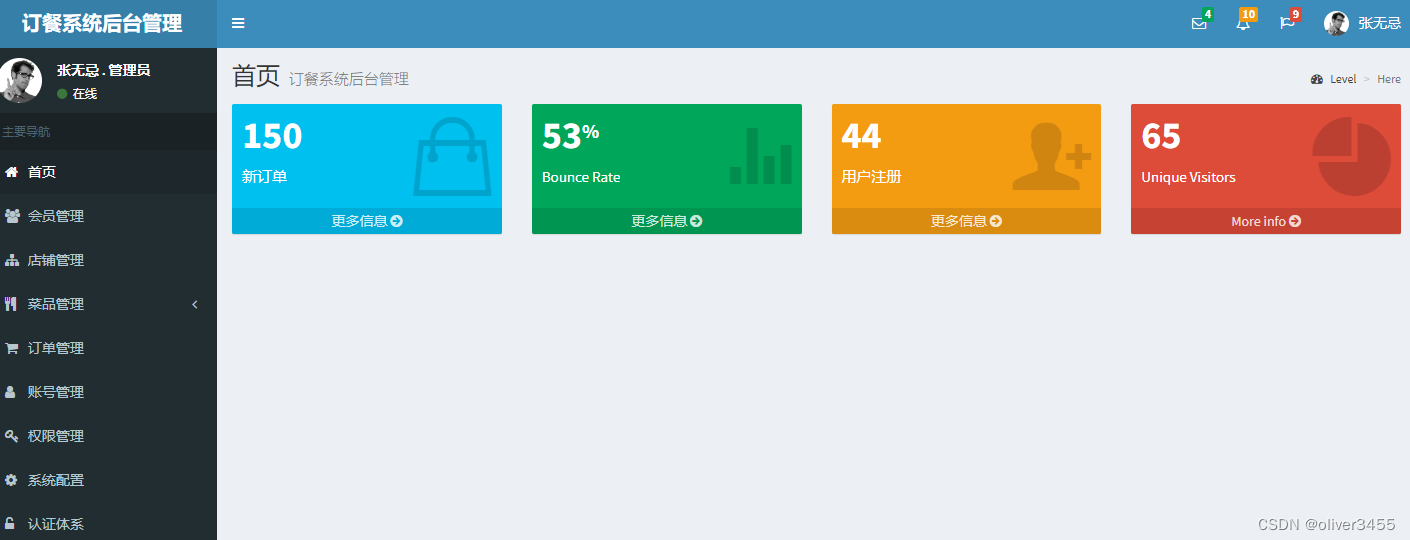Viewport: 1410px width, 540px height.
Task: Click the sidebar profile picture of 张无忌
Action: [20, 80]
